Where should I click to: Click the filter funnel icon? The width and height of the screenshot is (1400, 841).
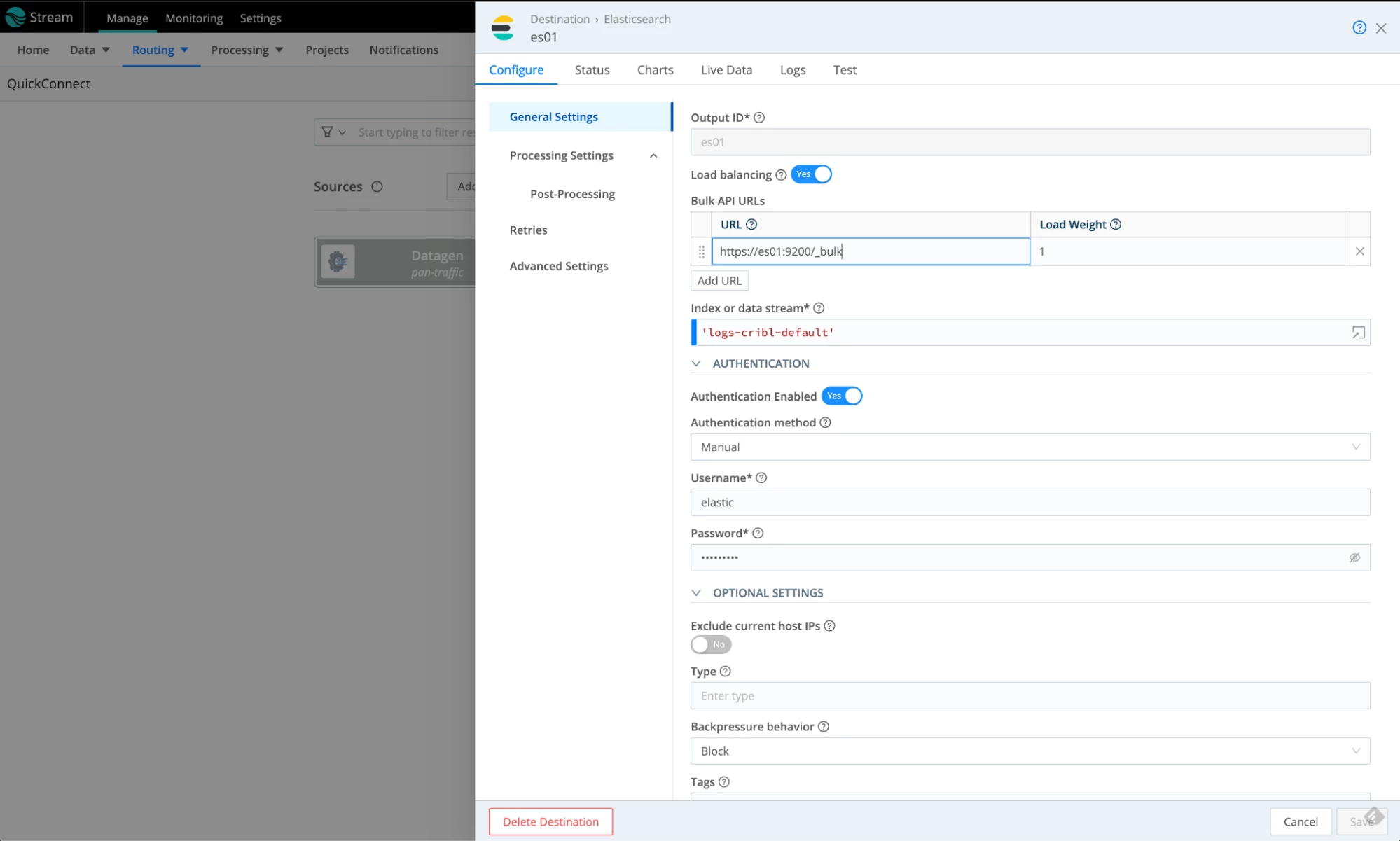[x=326, y=132]
